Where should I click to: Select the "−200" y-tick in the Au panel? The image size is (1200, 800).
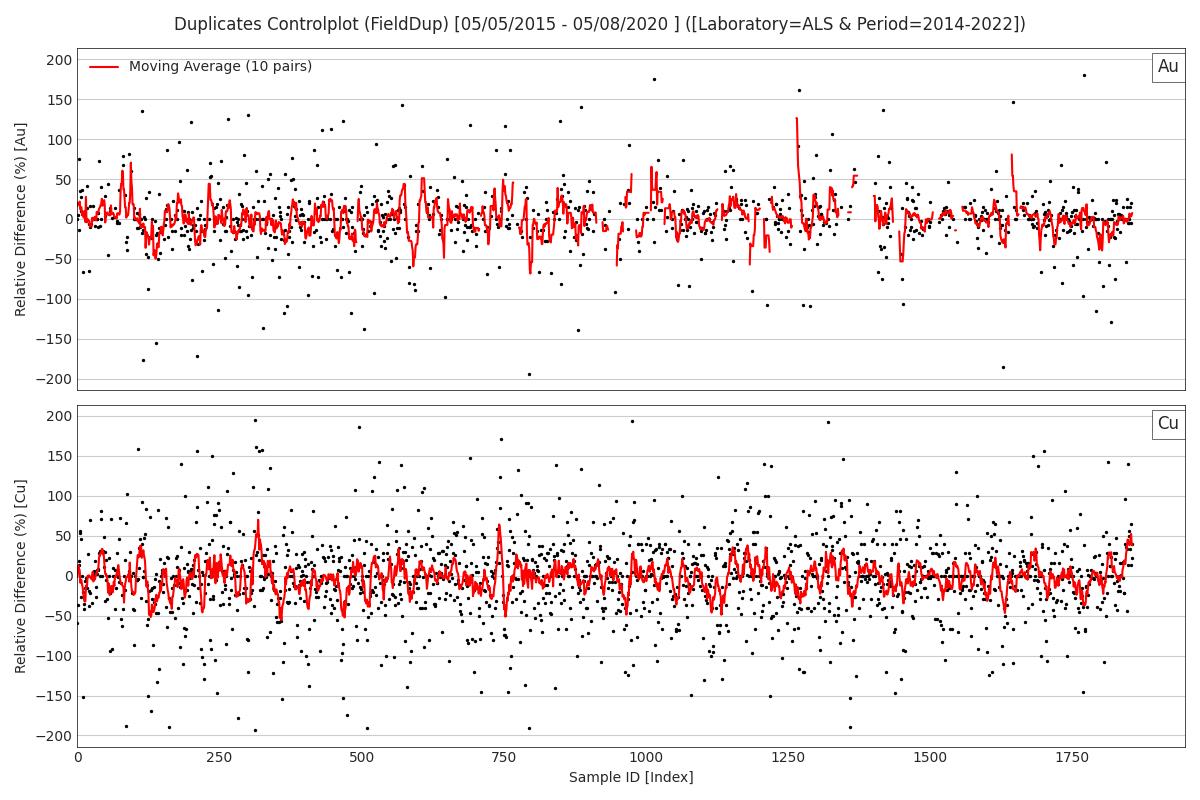pos(56,379)
